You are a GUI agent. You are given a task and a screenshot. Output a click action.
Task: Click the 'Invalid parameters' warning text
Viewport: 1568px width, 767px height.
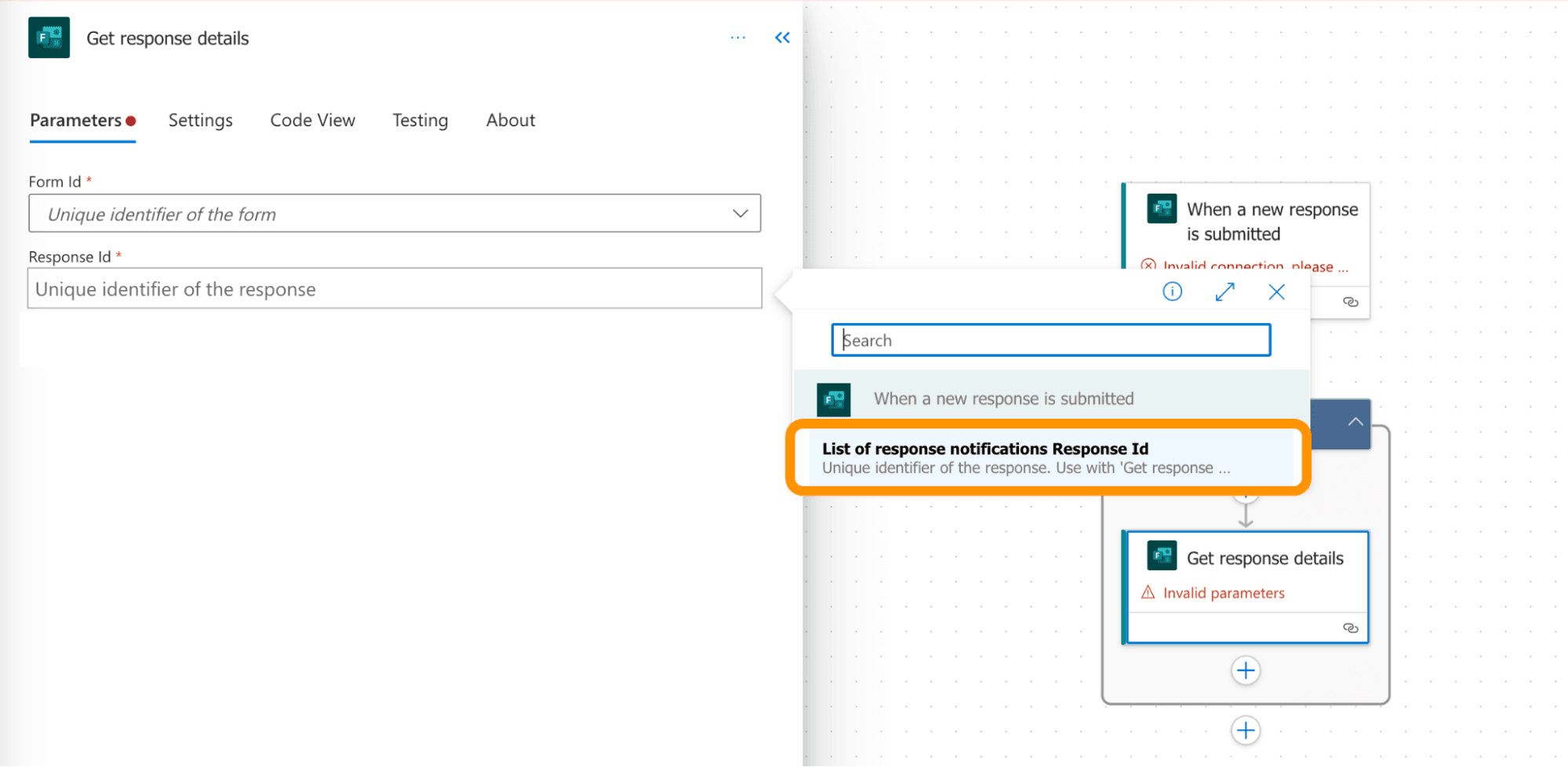[1223, 593]
